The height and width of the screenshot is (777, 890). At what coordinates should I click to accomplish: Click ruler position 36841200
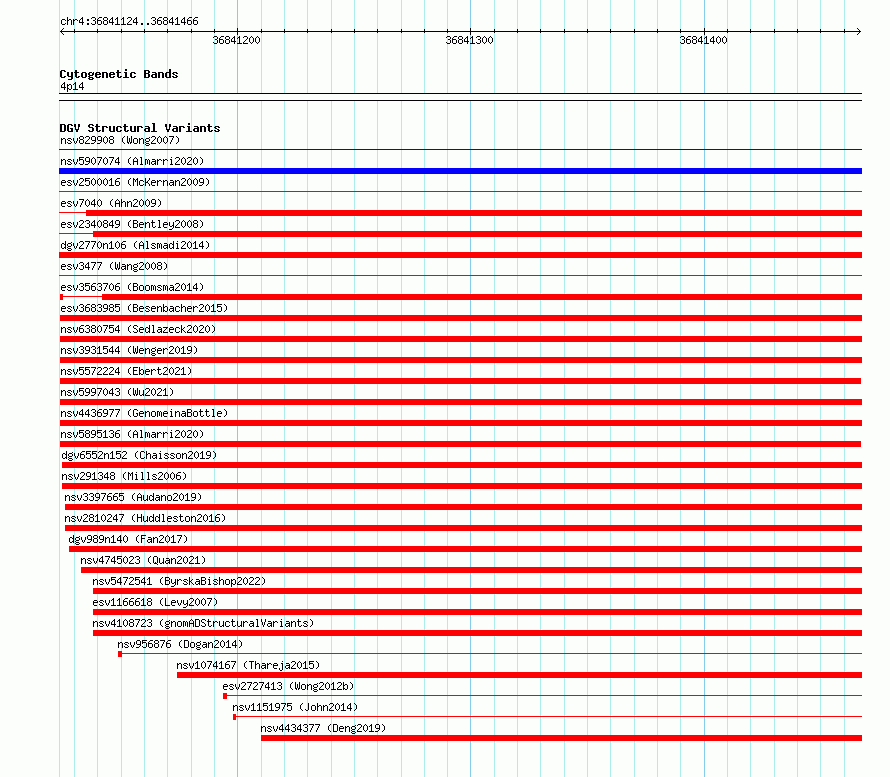click(237, 40)
